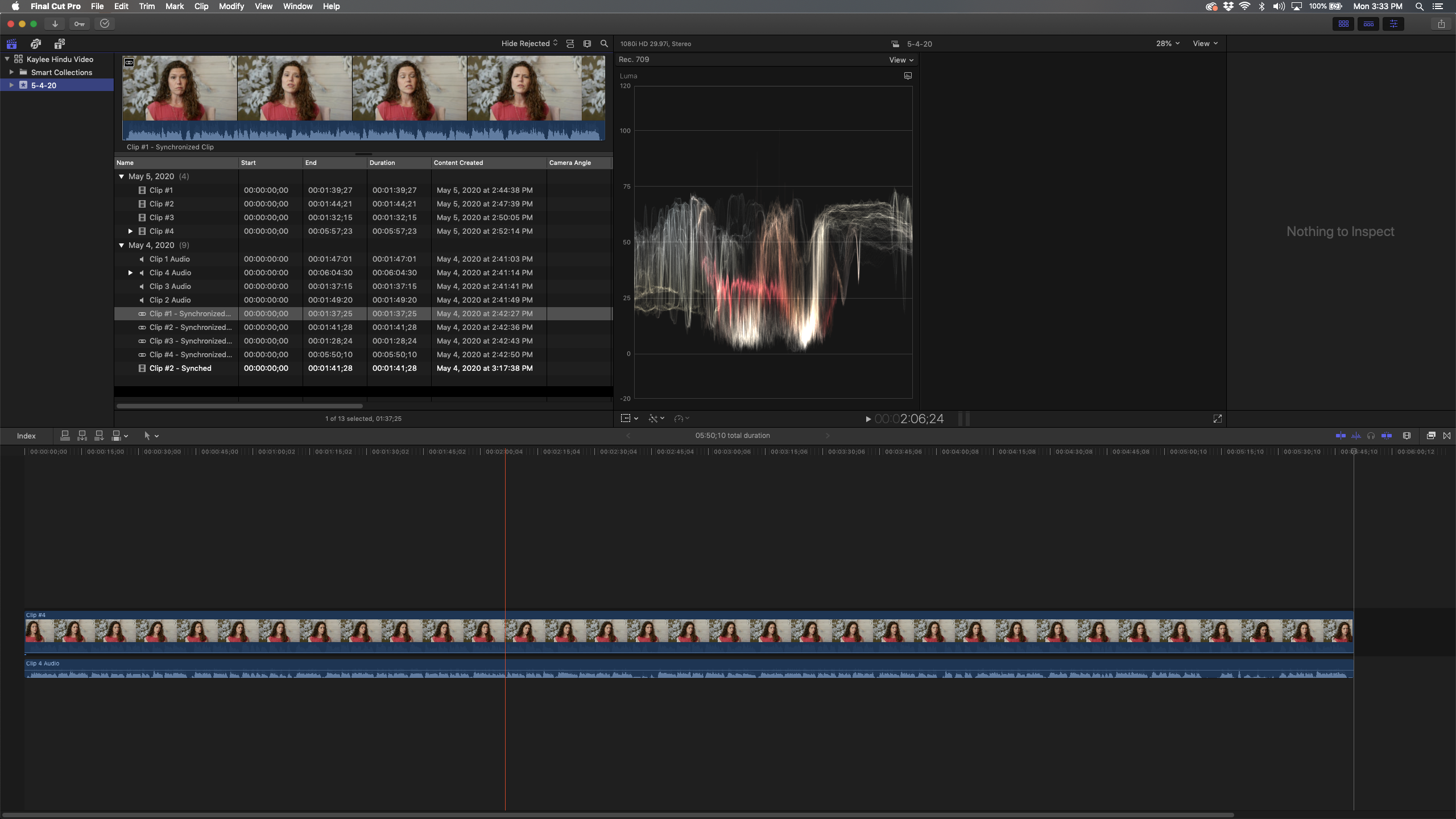1456x819 pixels.
Task: Click the timeline Index button
Action: click(26, 436)
